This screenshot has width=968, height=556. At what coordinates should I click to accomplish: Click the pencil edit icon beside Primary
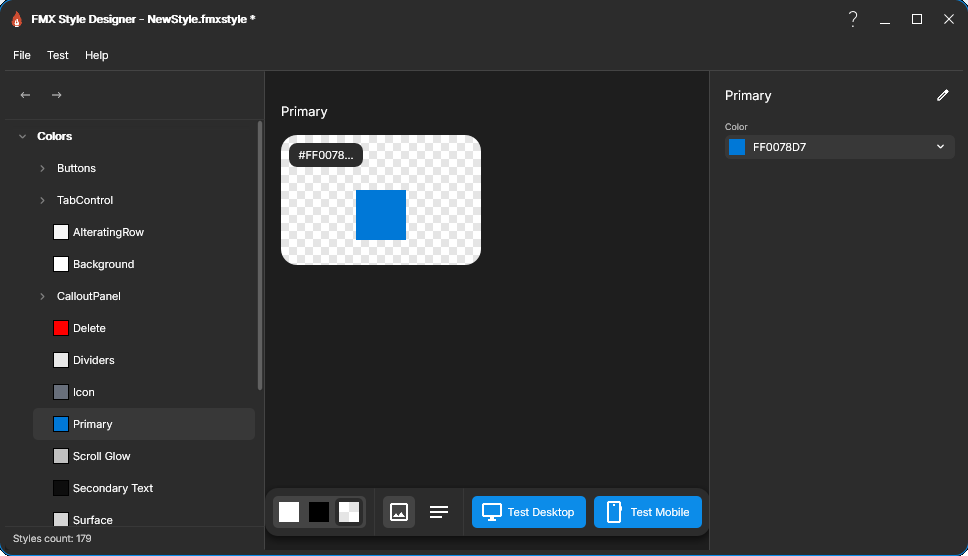943,95
